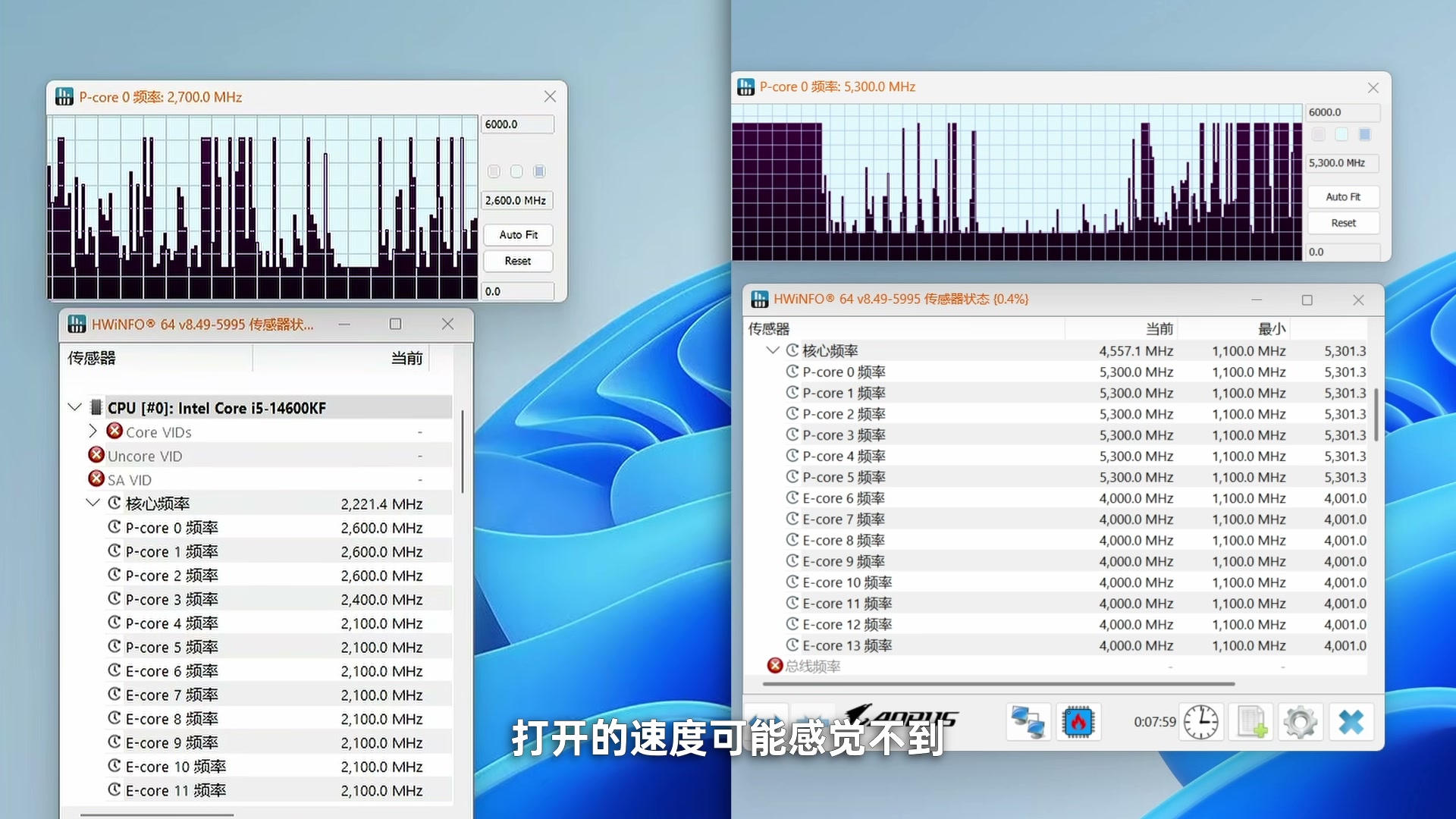Click the first color square in left graph window

[494, 171]
